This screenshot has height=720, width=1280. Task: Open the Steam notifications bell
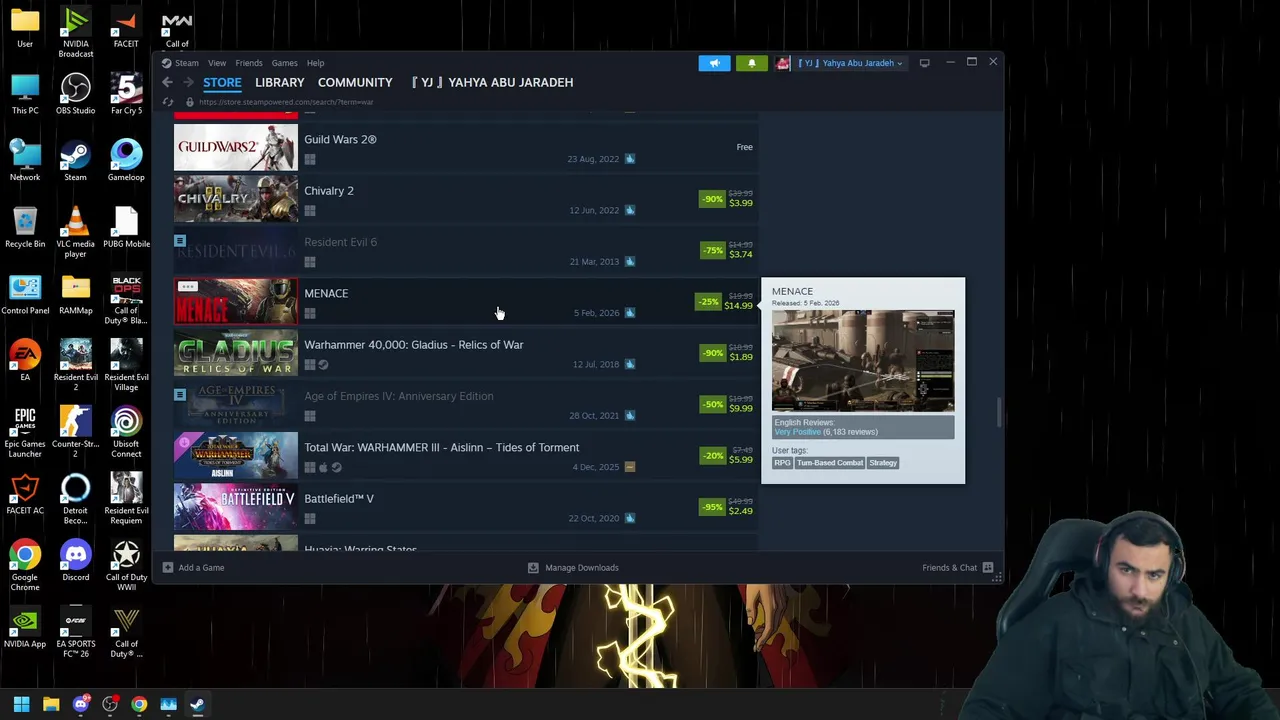tap(752, 63)
